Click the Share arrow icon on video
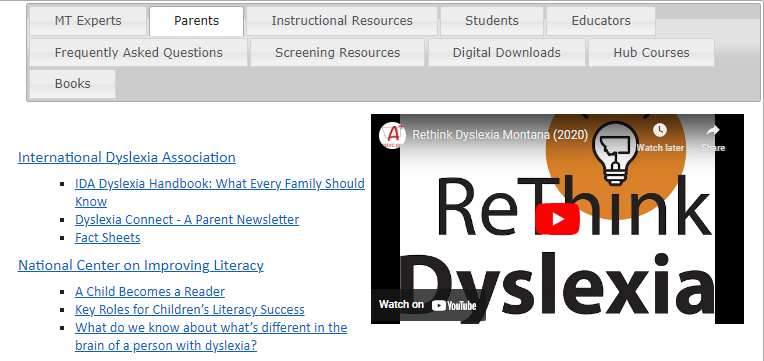Image resolution: width=764 pixels, height=361 pixels. tap(712, 130)
